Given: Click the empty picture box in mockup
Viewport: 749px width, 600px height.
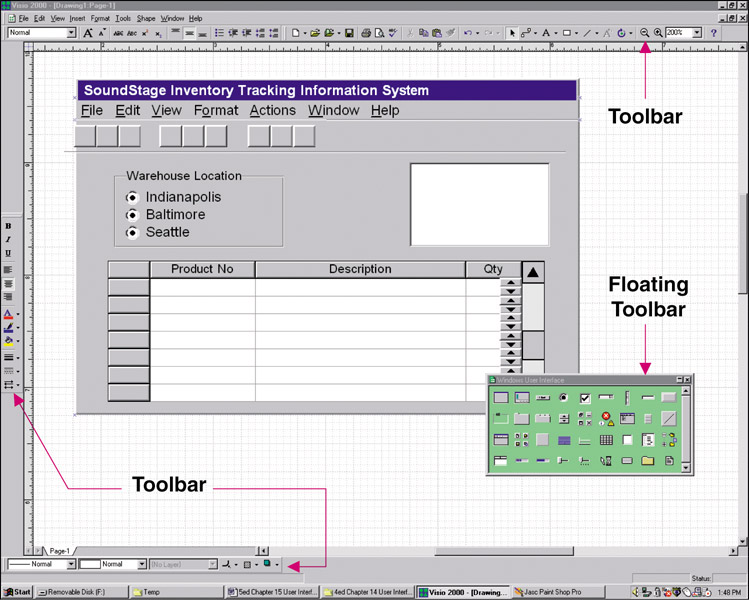Looking at the screenshot, I should pyautogui.click(x=480, y=204).
